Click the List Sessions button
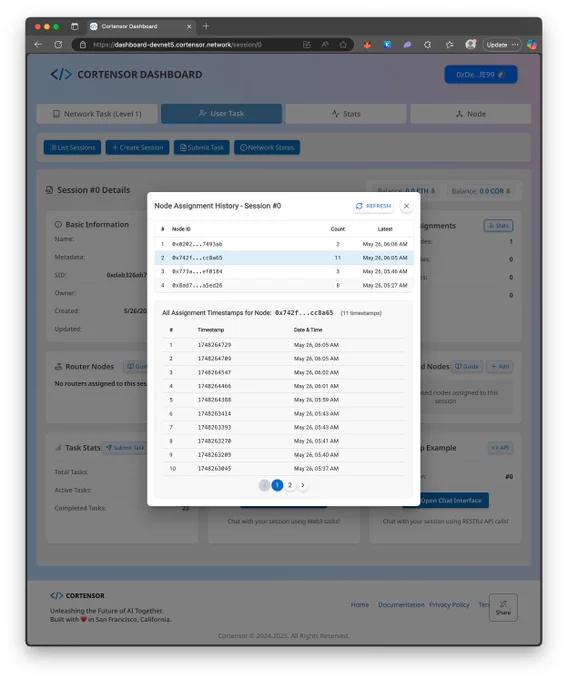Image resolution: width=568 pixels, height=680 pixels. 72,147
